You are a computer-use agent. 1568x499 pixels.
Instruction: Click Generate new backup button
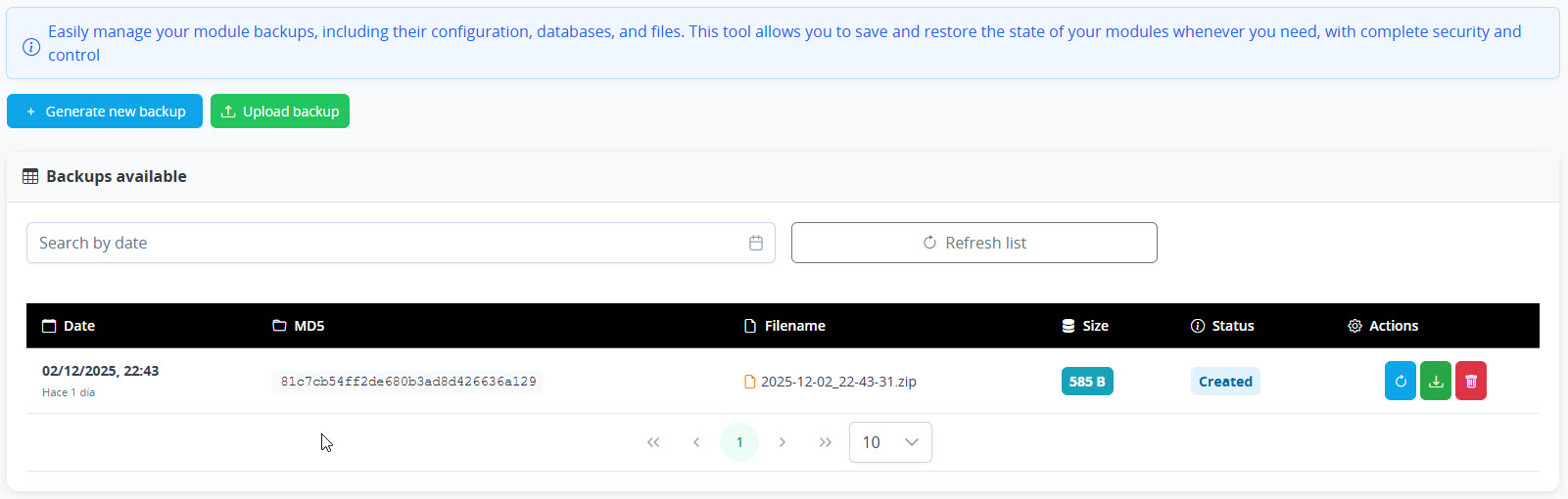tap(105, 112)
